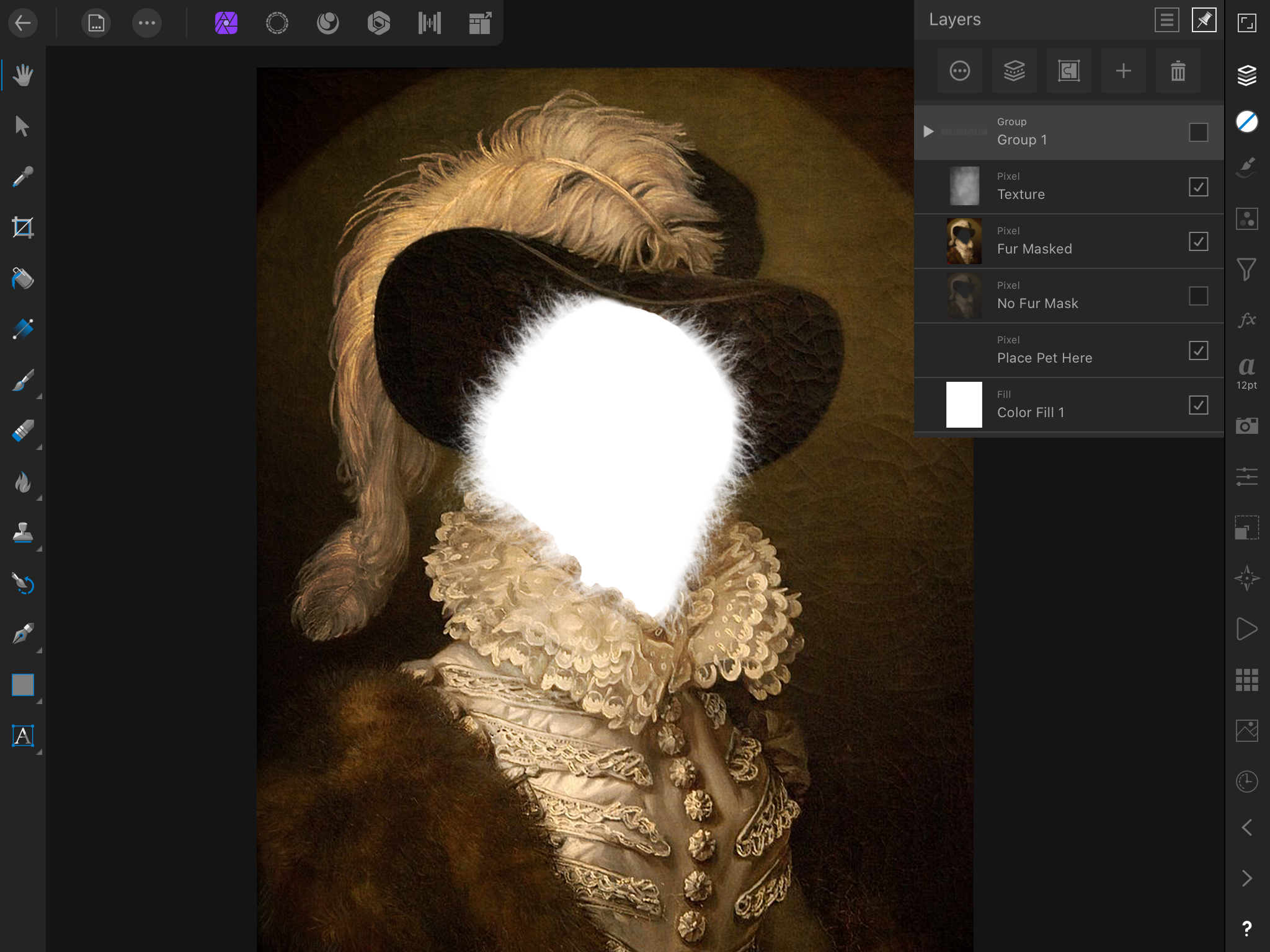Switch to the Export Persona
This screenshot has width=1270, height=952.
pos(480,24)
